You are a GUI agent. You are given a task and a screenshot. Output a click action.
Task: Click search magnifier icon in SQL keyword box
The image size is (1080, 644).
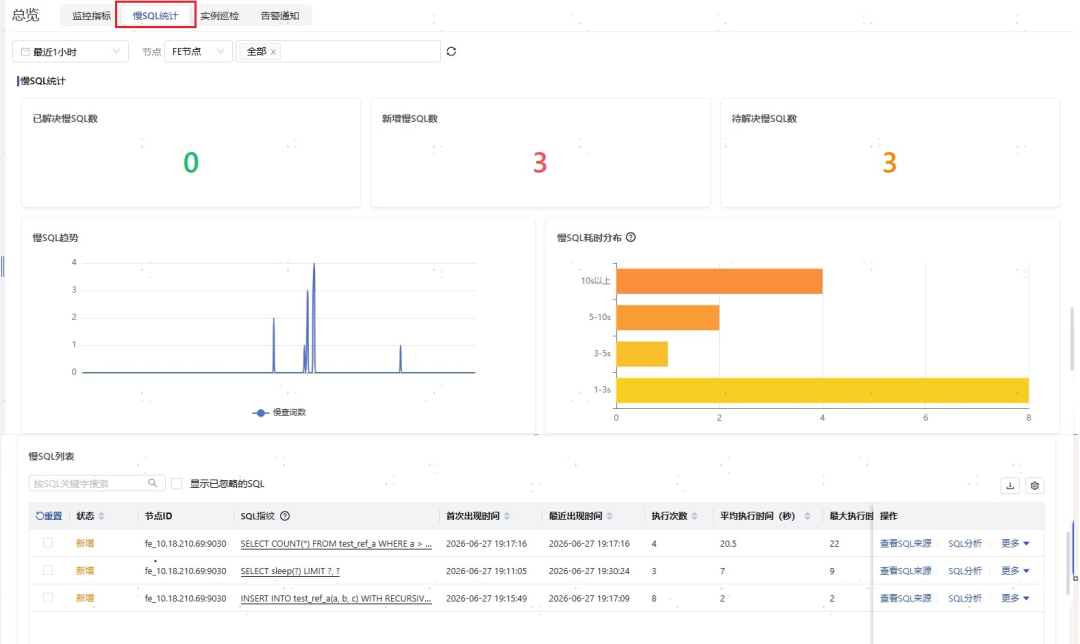tap(152, 484)
